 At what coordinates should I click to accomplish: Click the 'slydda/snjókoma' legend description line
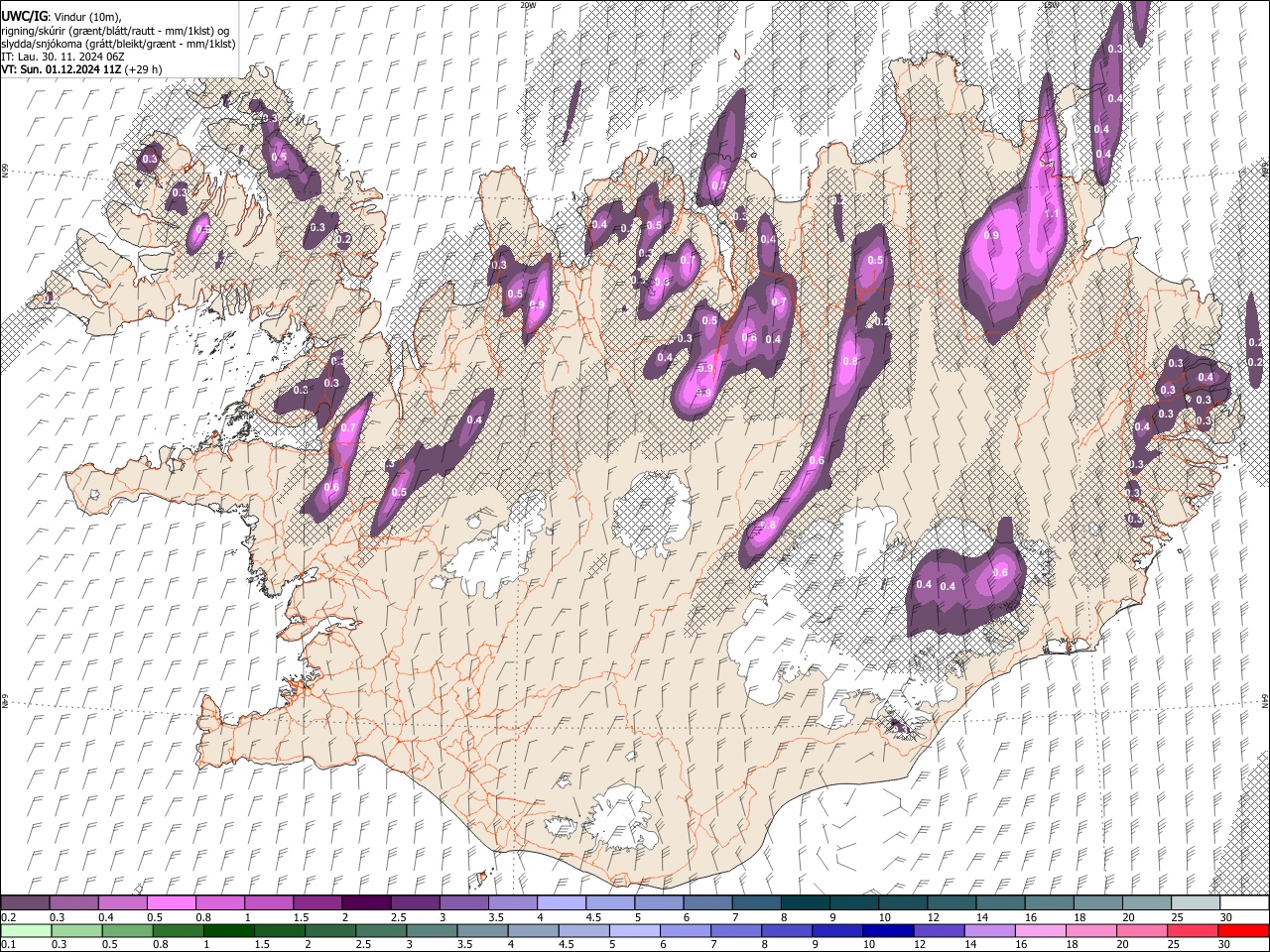(118, 44)
